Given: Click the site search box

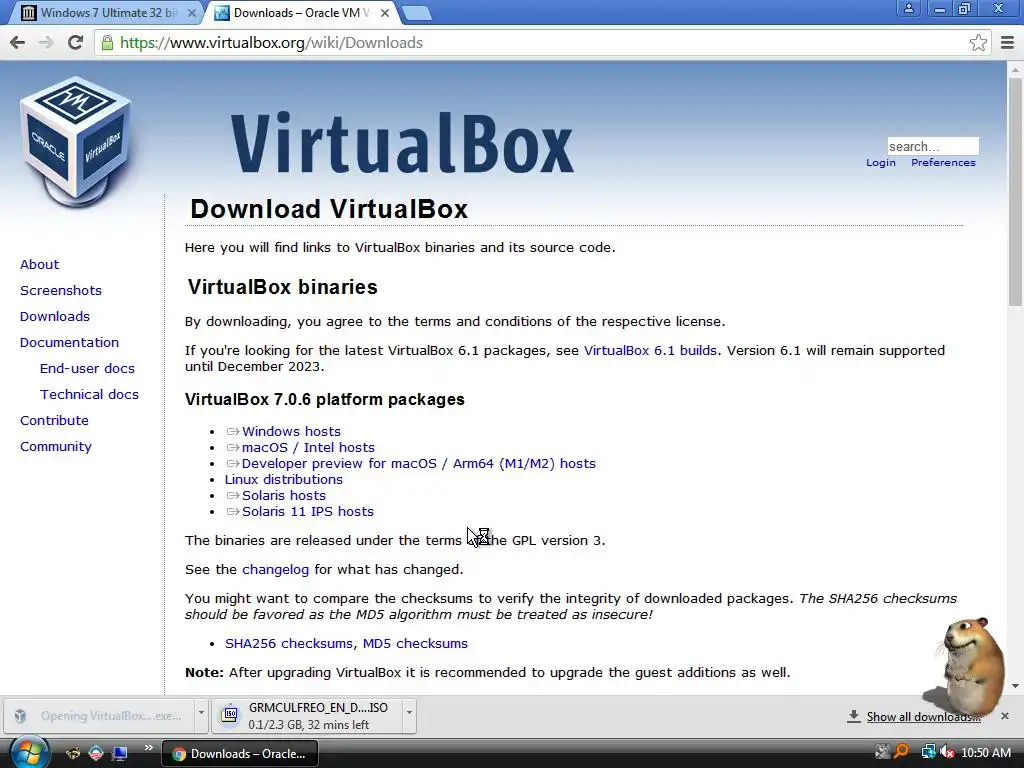Looking at the screenshot, I should (933, 146).
